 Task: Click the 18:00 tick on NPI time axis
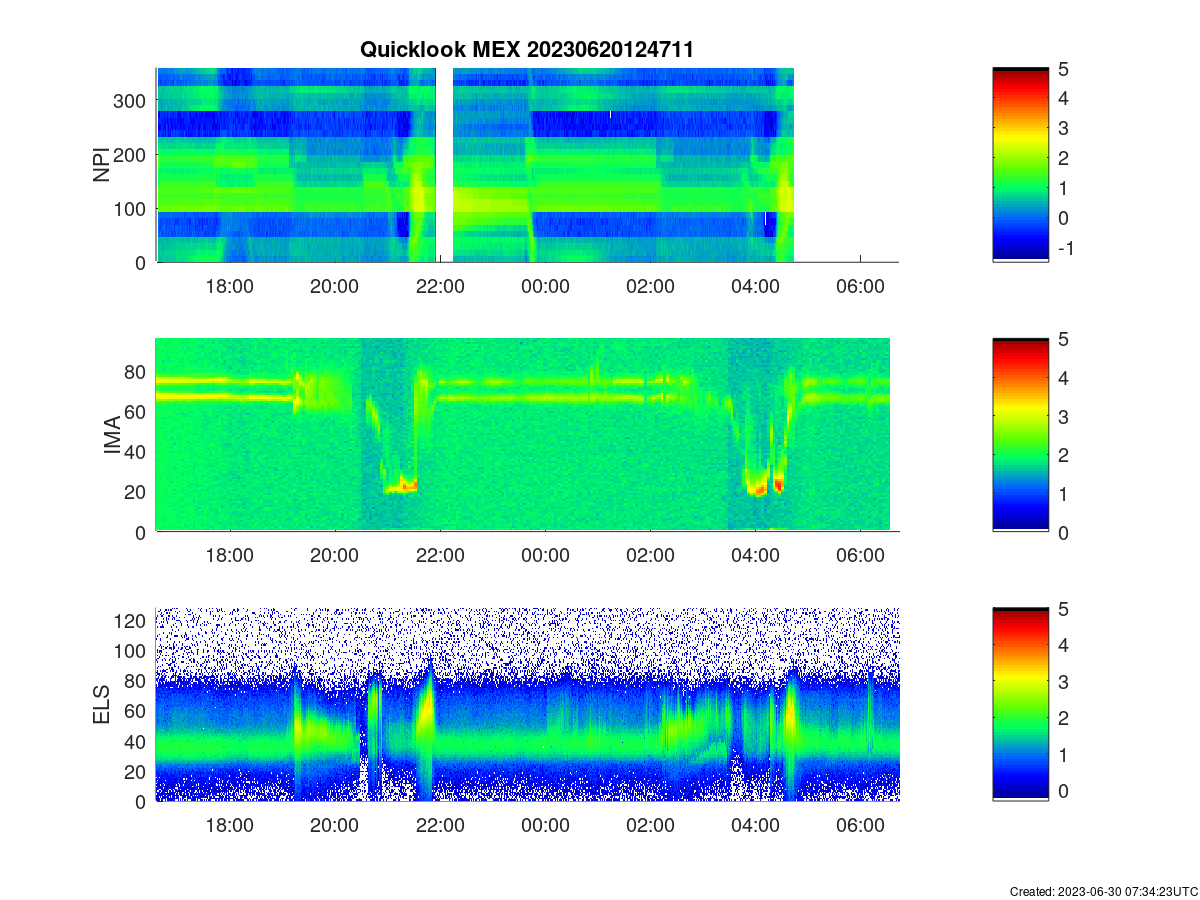pos(229,286)
